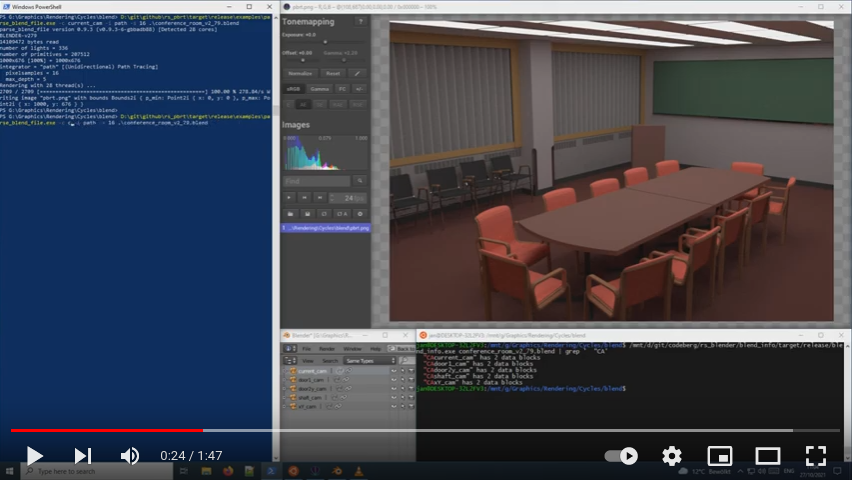Open the Tonemapping help button
The width and height of the screenshot is (852, 480).
360,21
